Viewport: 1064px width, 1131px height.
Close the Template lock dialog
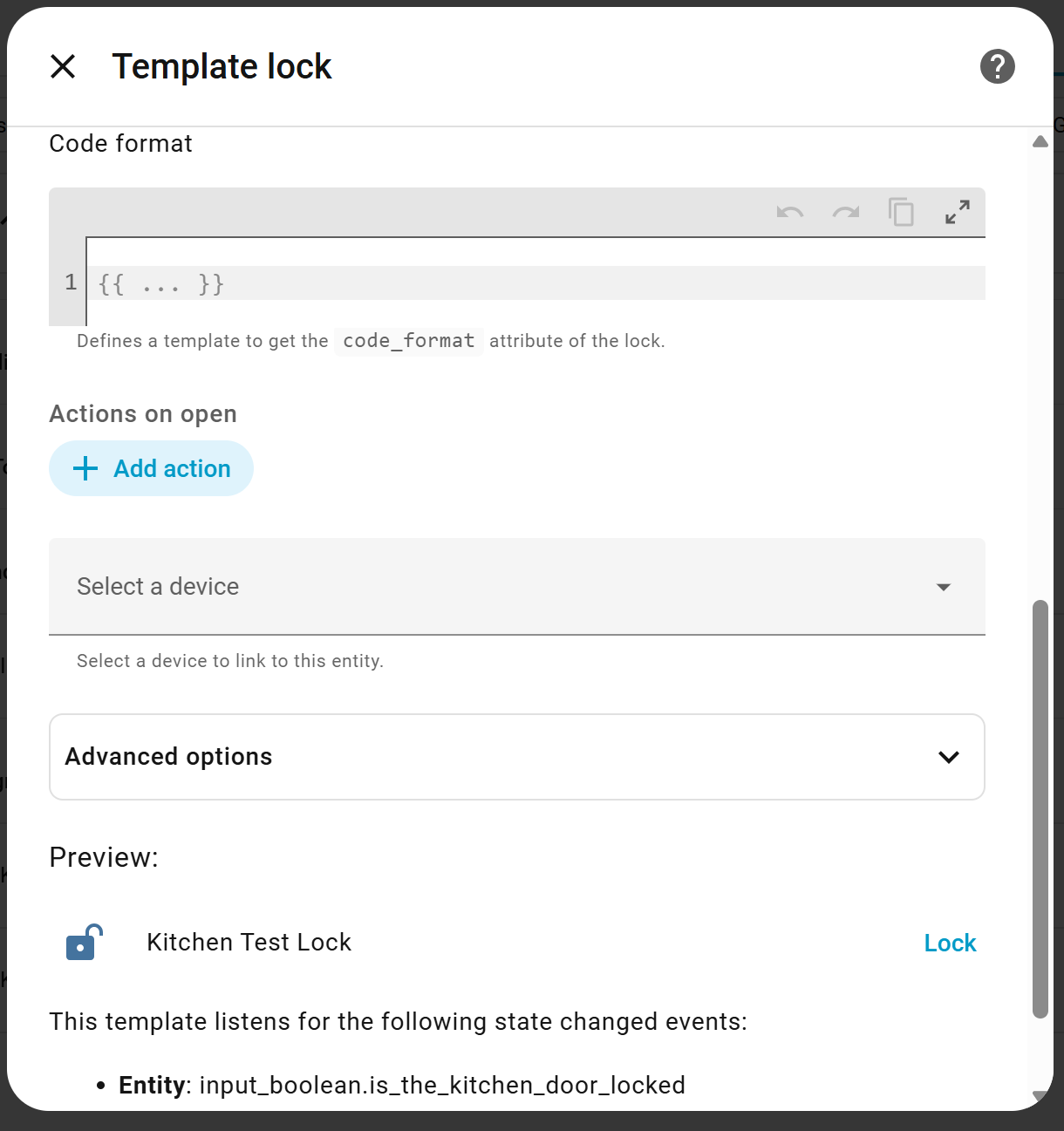(x=63, y=66)
